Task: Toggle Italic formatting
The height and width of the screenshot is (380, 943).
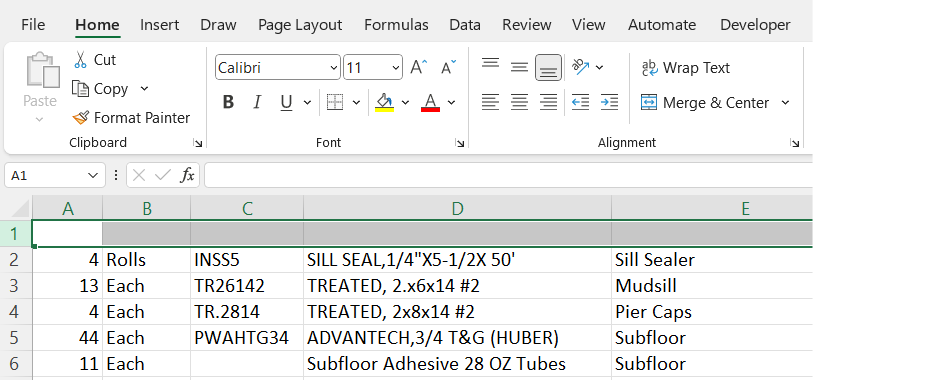Action: pyautogui.click(x=257, y=103)
